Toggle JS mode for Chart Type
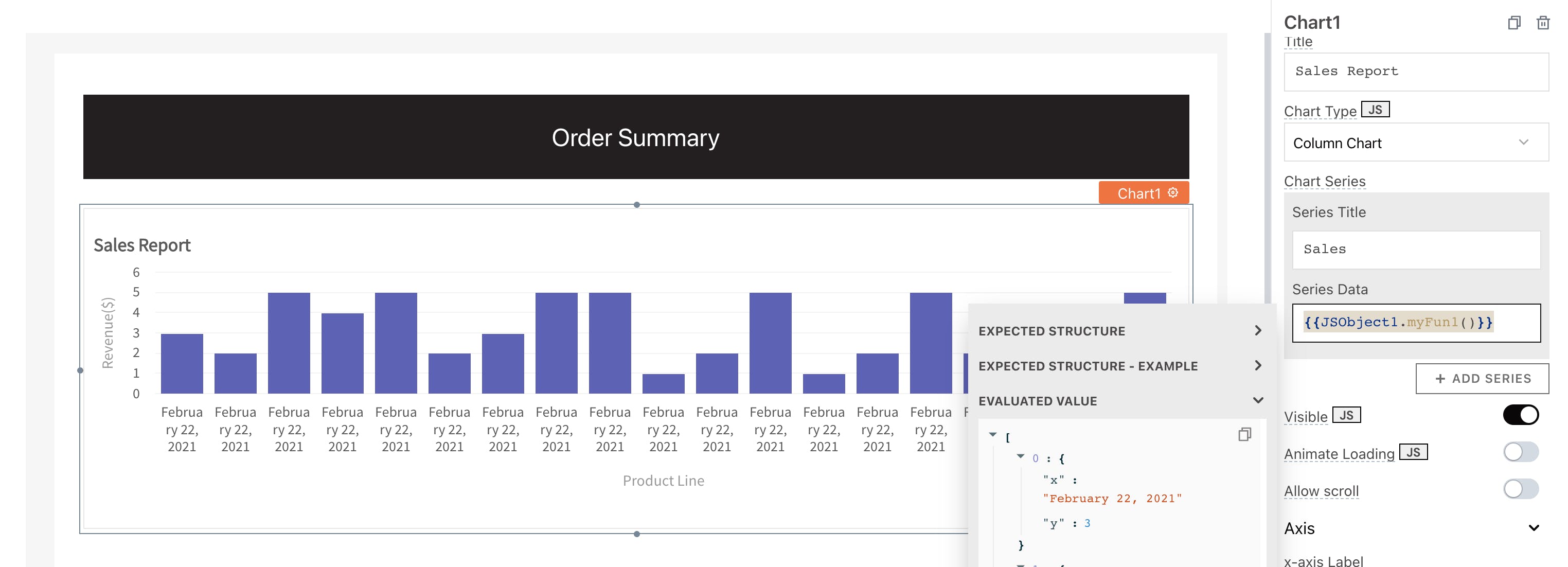The image size is (1568, 567). (1375, 110)
